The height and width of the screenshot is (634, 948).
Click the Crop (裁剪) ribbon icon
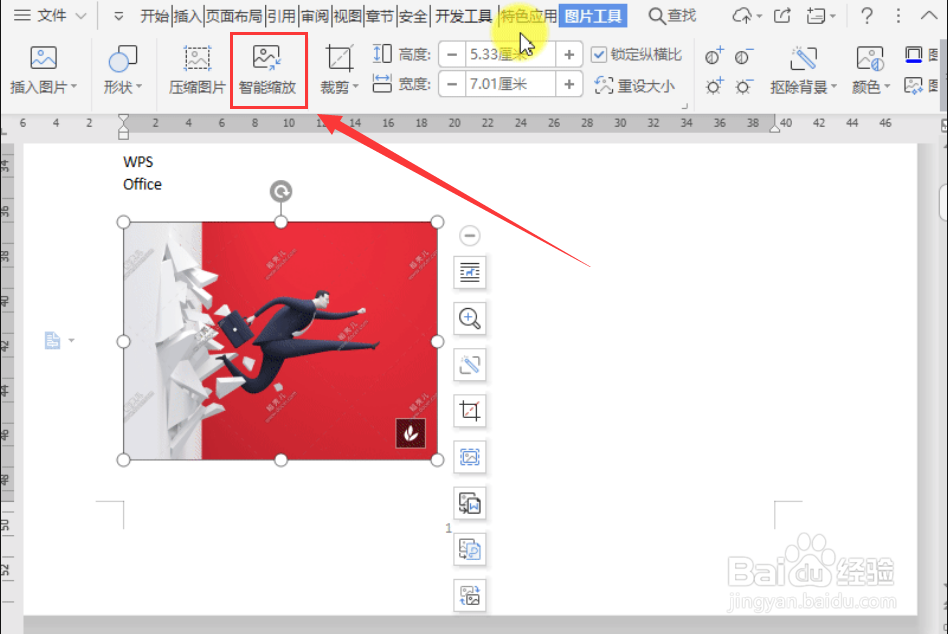(339, 58)
